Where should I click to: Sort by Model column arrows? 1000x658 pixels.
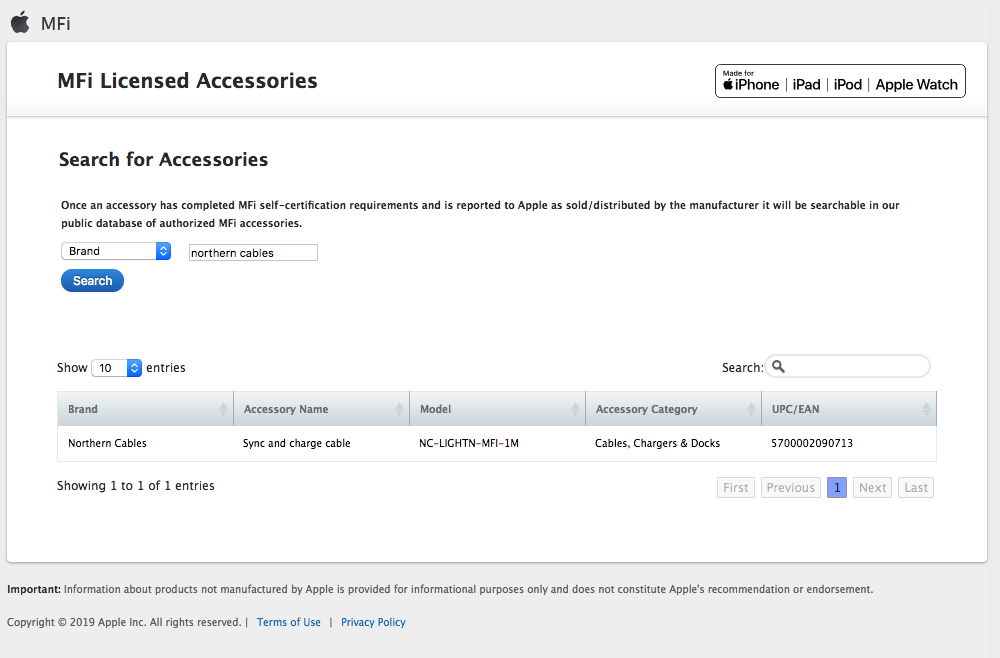[x=575, y=409]
